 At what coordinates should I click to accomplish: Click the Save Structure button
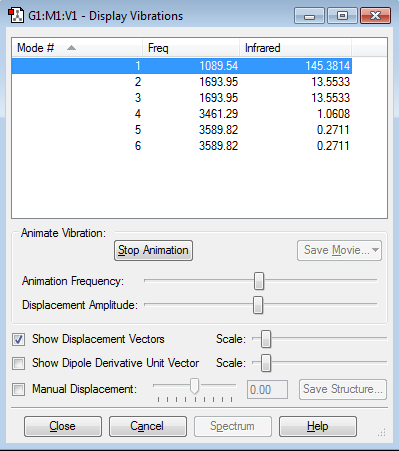click(x=343, y=389)
